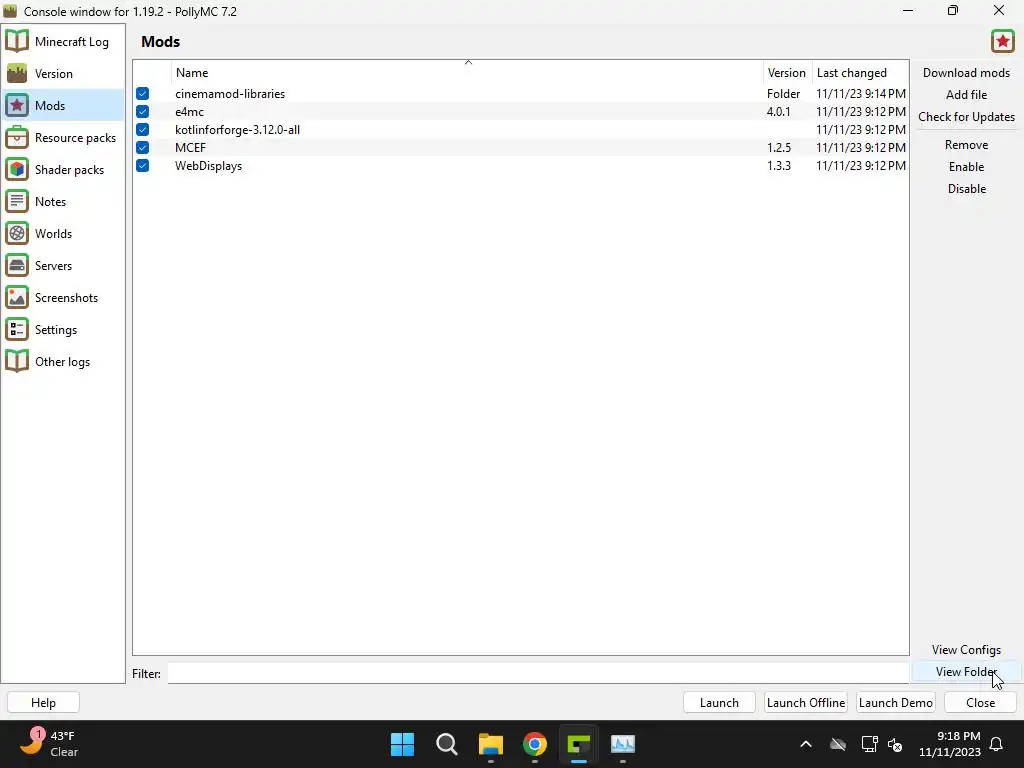Image resolution: width=1024 pixels, height=768 pixels.
Task: Select the MCEF mod row name
Action: pos(190,148)
